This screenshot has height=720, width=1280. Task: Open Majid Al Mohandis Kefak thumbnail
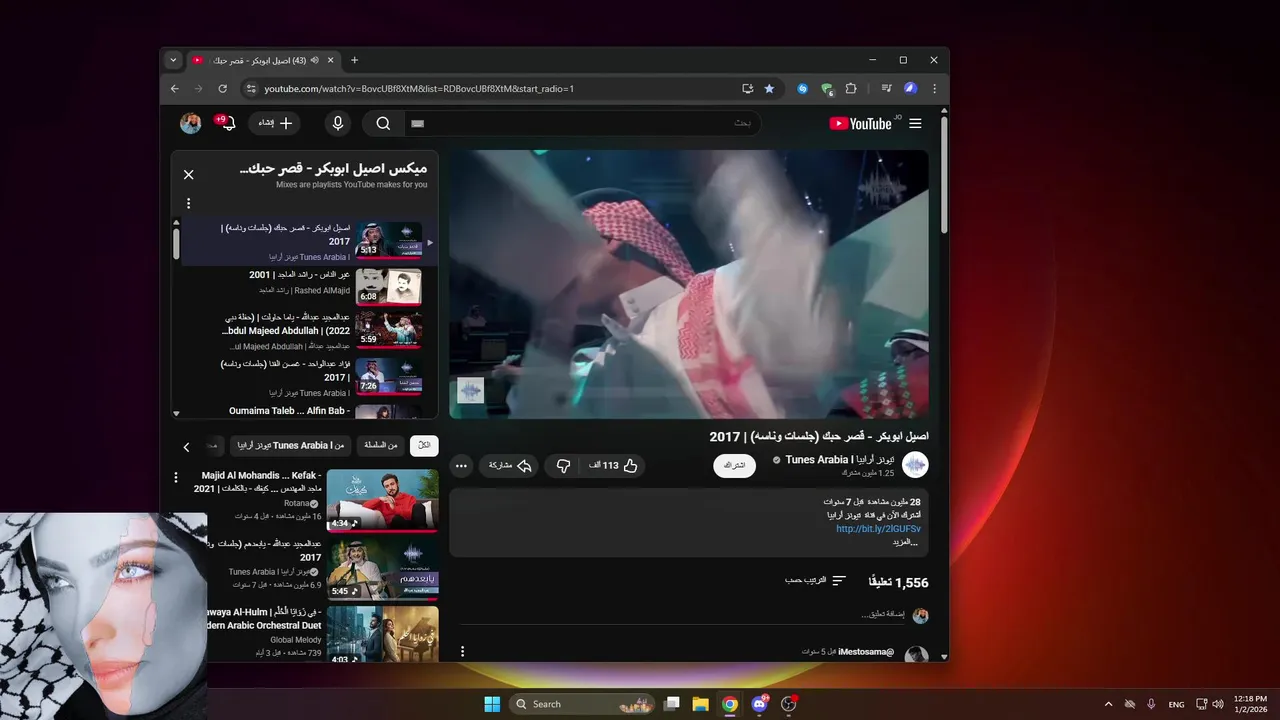(382, 500)
